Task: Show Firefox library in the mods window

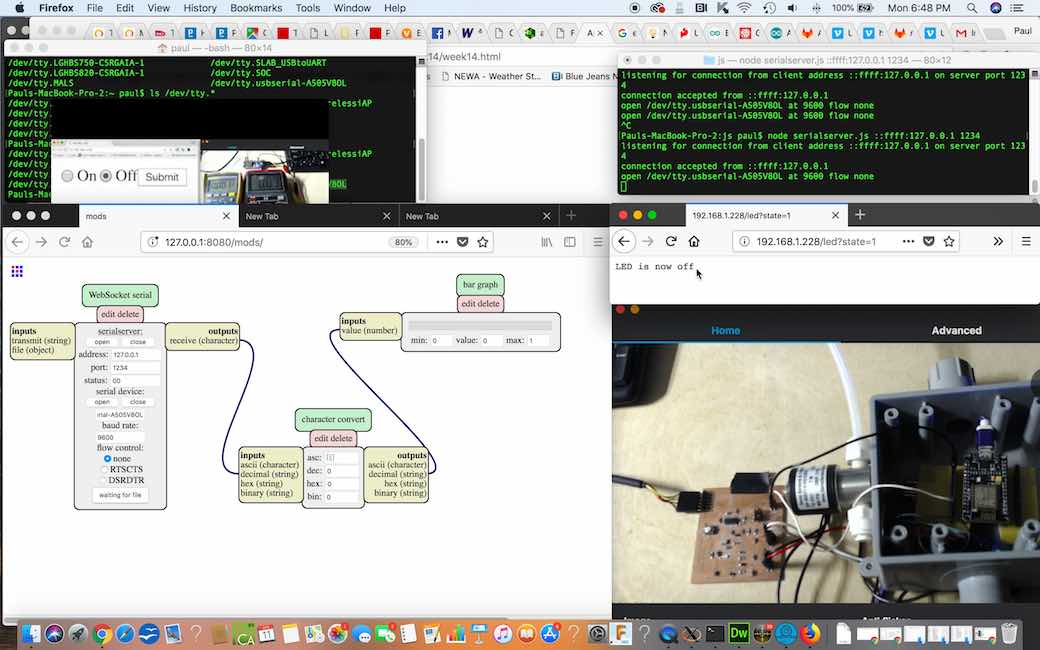Action: click(547, 242)
